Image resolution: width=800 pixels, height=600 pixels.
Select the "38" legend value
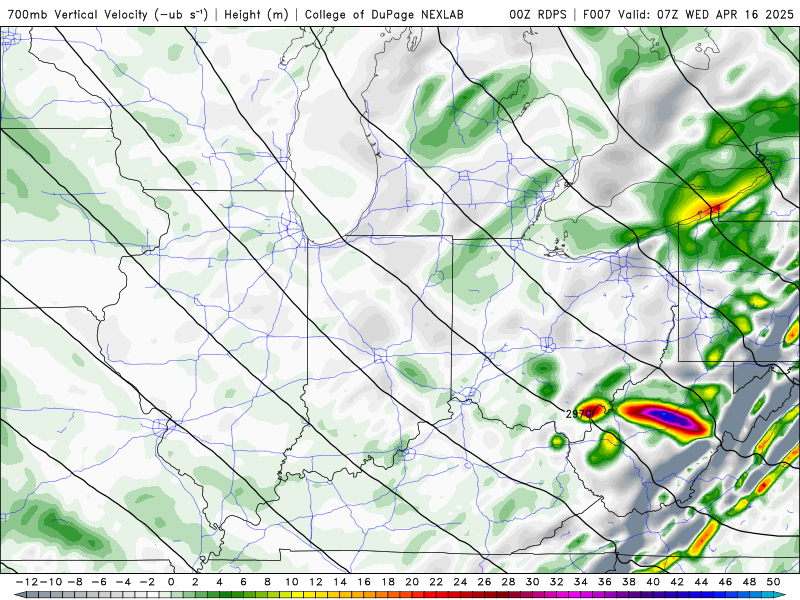[x=629, y=582]
